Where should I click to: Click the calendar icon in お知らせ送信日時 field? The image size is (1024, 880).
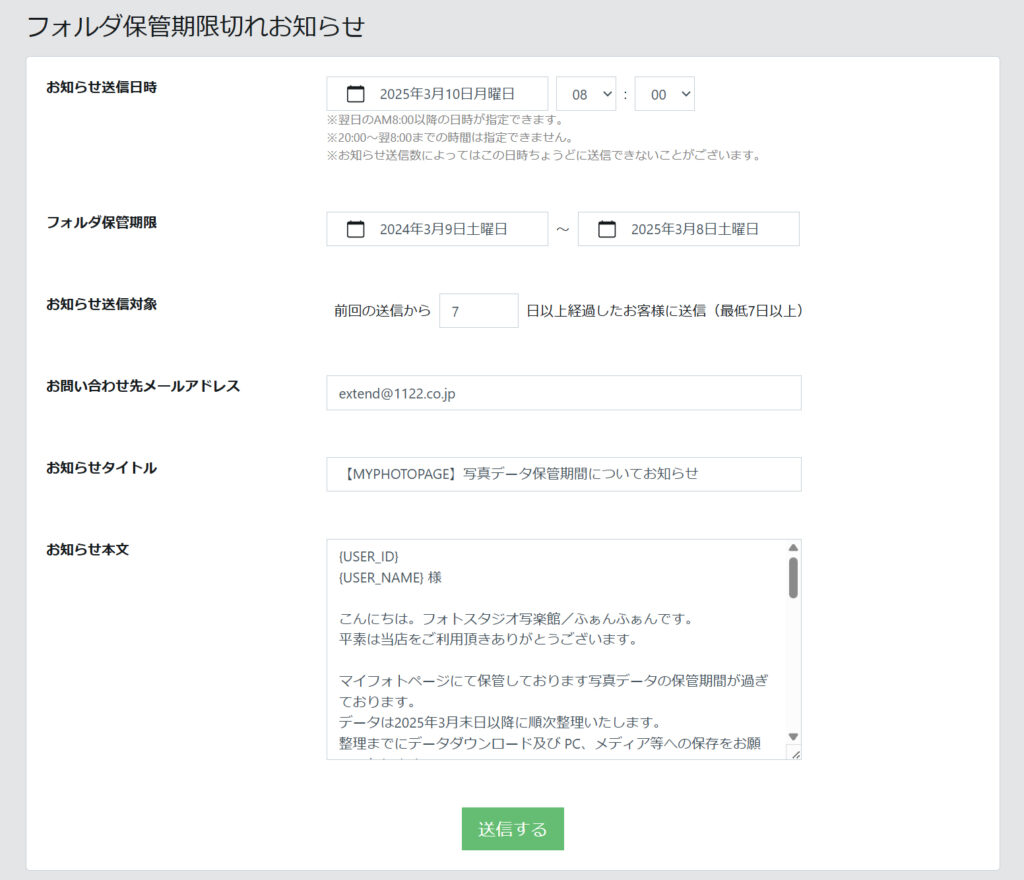[355, 94]
